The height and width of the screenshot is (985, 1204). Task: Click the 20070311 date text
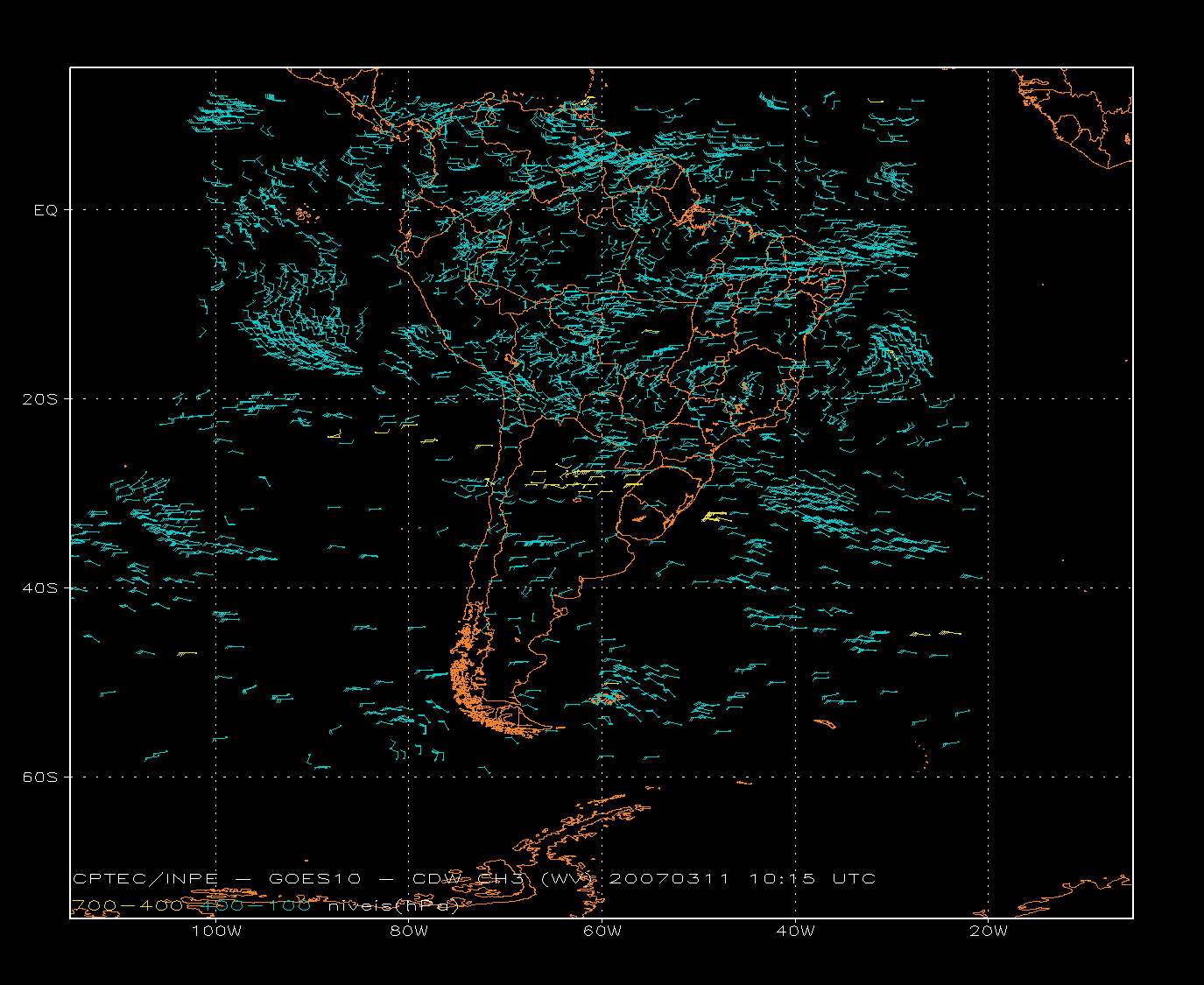click(x=668, y=879)
